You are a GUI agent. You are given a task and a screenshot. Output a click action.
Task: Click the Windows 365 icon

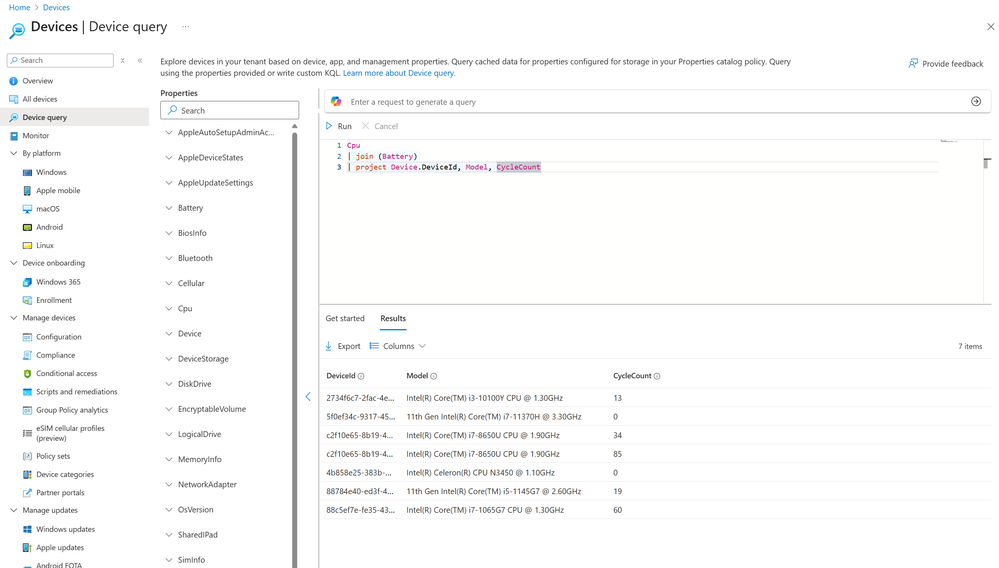tap(27, 282)
